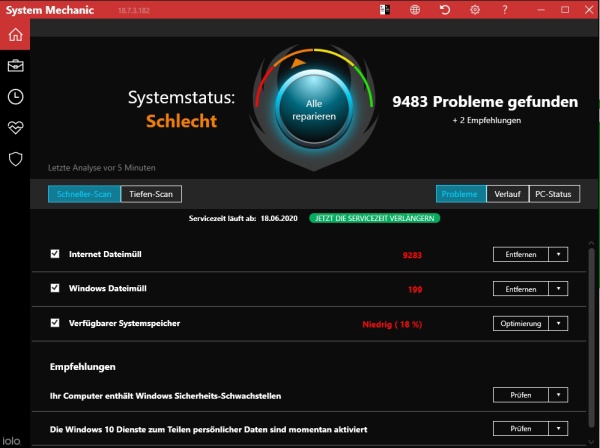The width and height of the screenshot is (600, 448).
Task: Expand dropdown arrow for Sicherheits-Schwachstellen Prüfen
Action: pos(558,395)
